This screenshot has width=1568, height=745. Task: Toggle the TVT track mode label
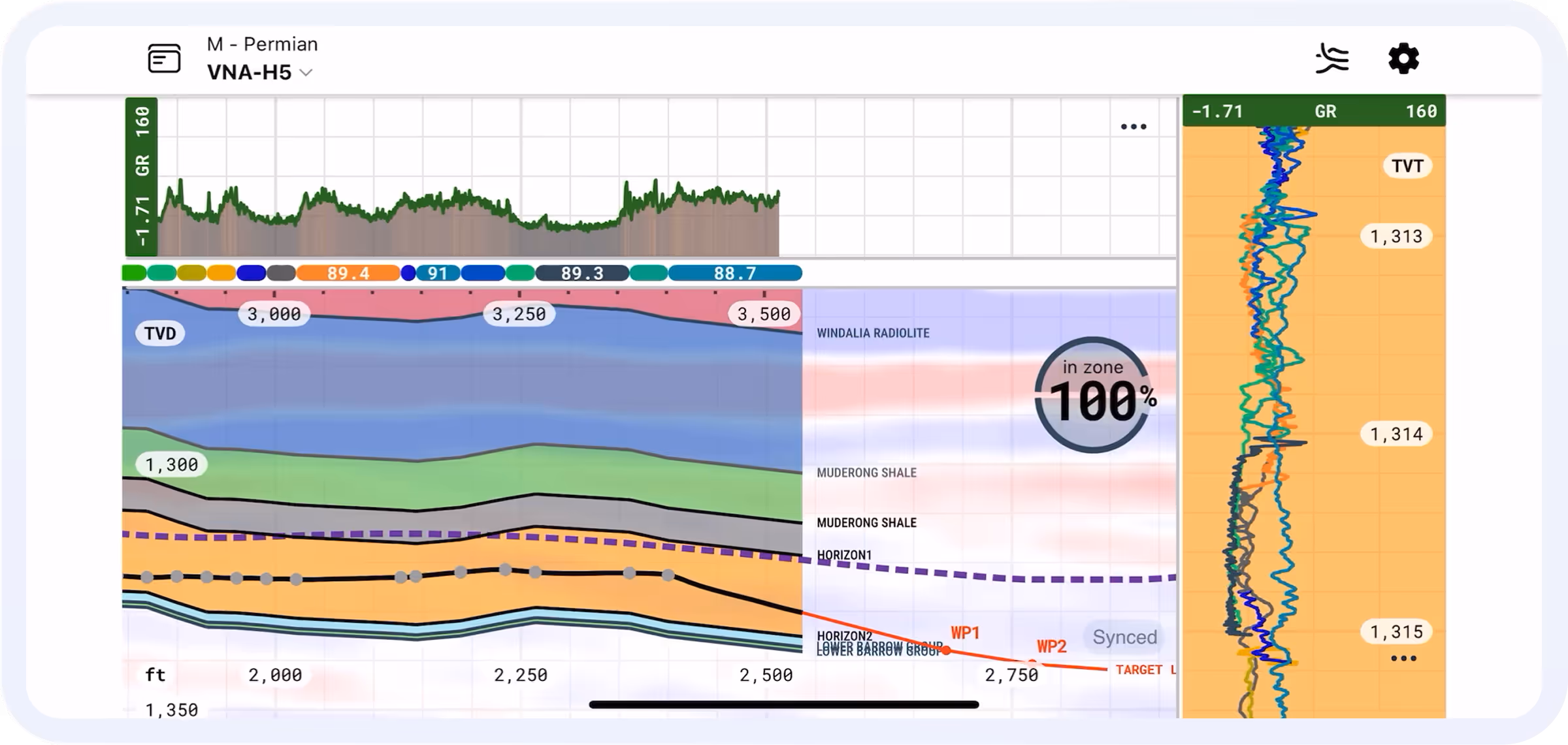pyautogui.click(x=1407, y=166)
